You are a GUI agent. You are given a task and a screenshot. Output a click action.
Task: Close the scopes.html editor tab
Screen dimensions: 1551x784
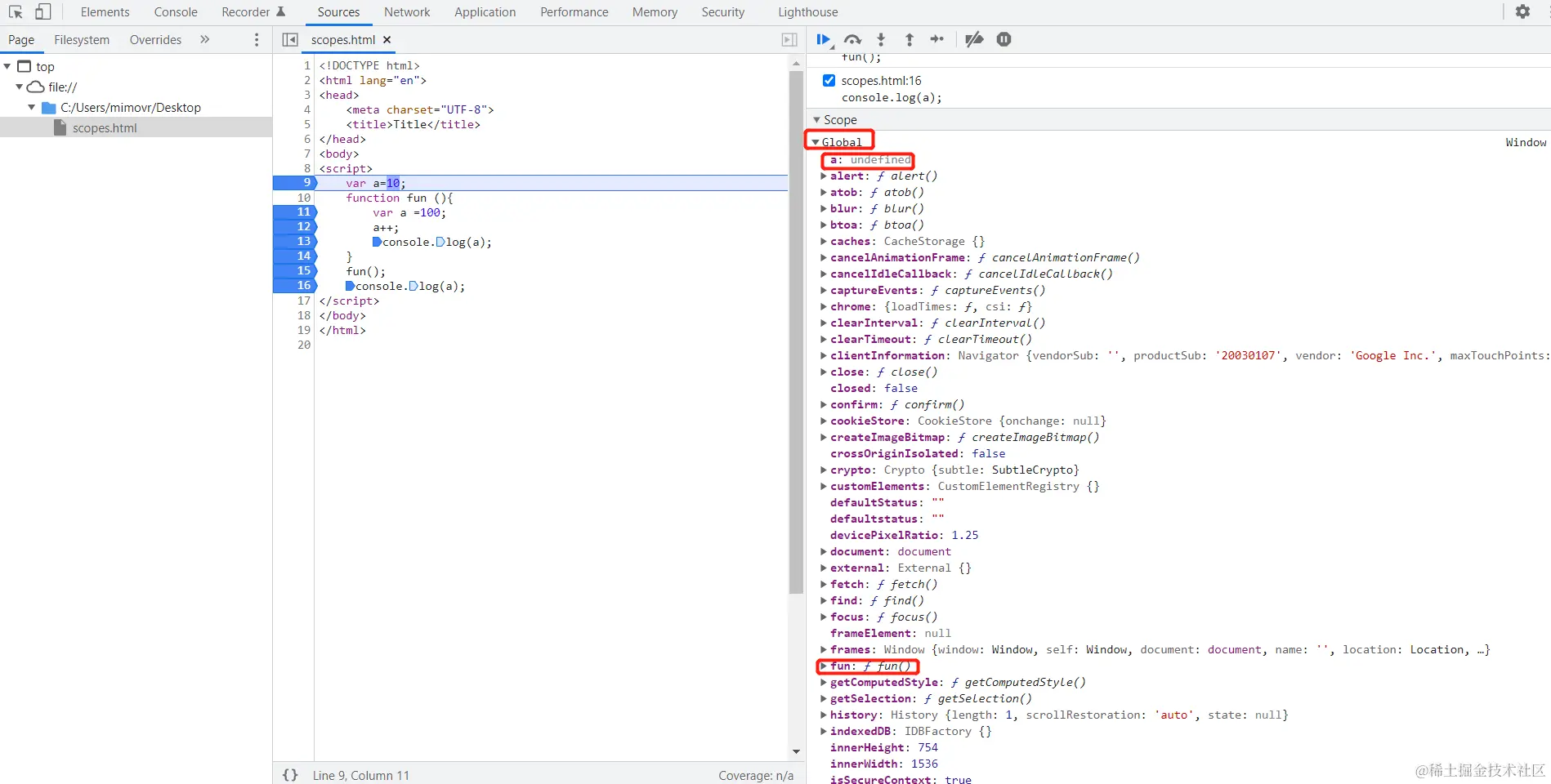pos(387,39)
